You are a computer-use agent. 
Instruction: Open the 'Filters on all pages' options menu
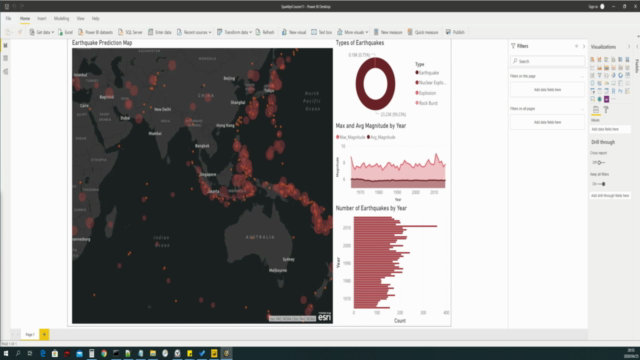(582, 109)
